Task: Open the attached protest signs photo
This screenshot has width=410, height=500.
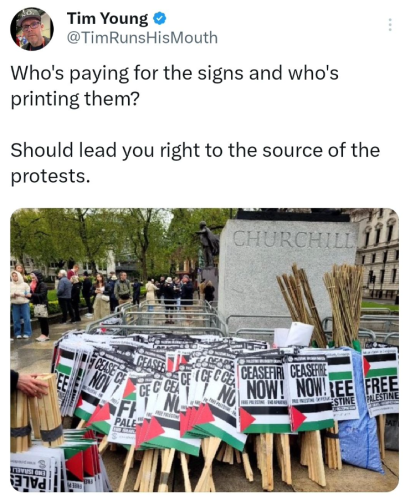Action: pos(205,350)
